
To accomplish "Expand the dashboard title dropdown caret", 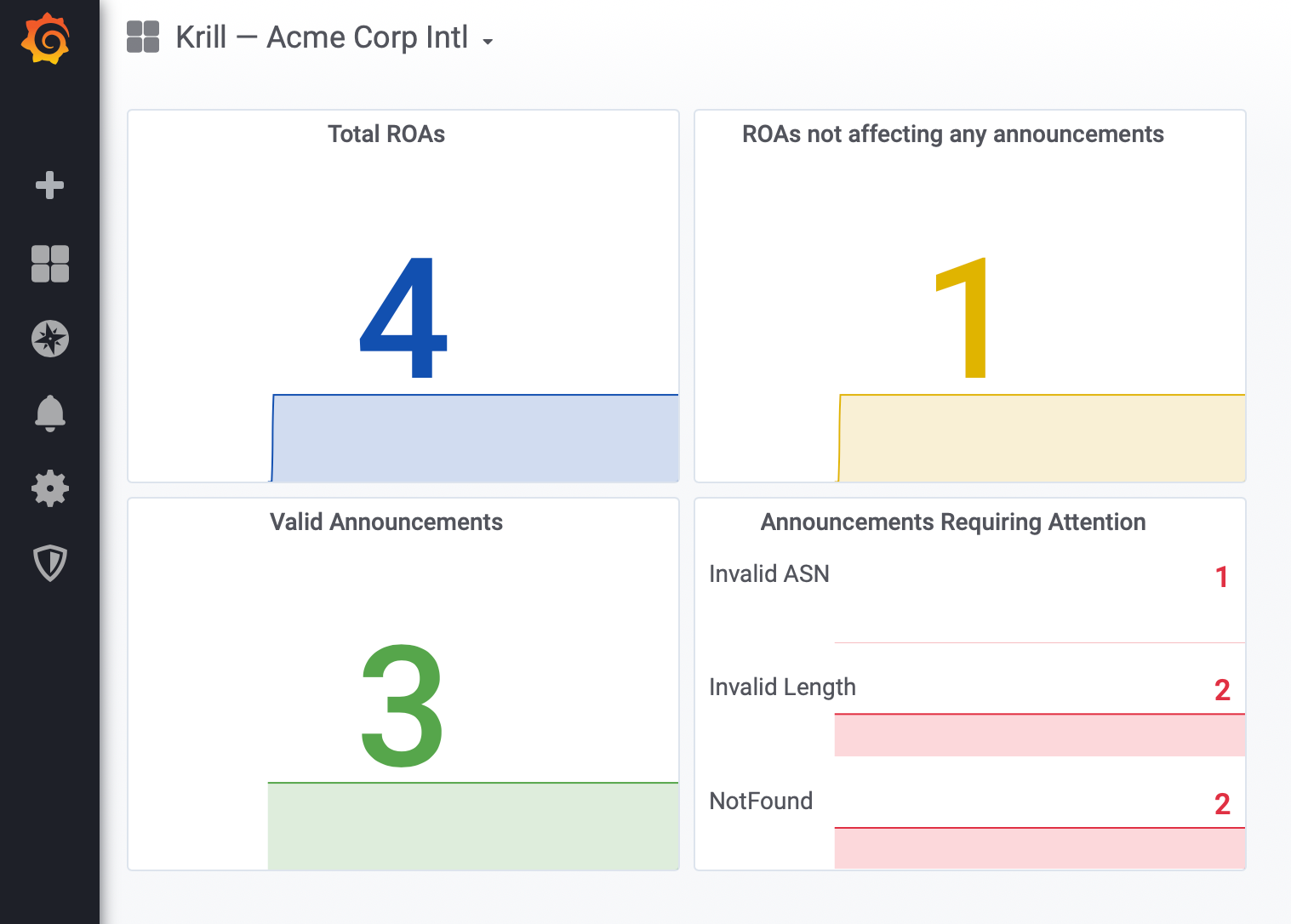I will pyautogui.click(x=488, y=41).
